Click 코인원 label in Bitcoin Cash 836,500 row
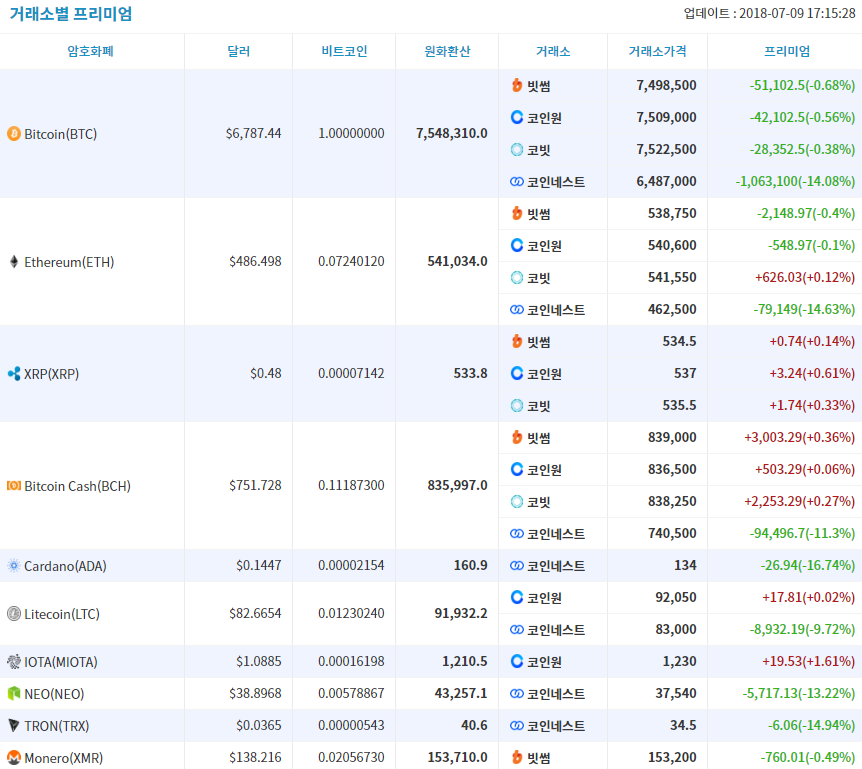 [x=544, y=470]
